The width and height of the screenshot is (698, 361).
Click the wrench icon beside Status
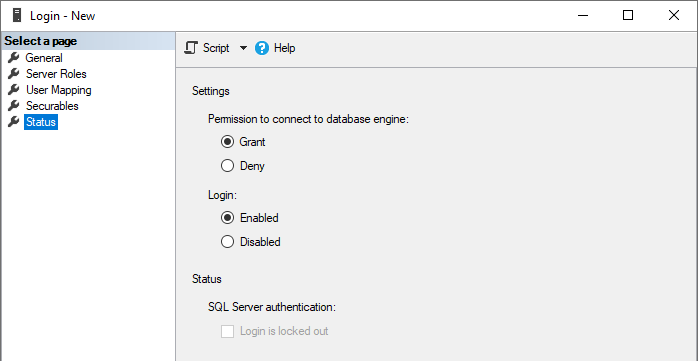(x=14, y=122)
